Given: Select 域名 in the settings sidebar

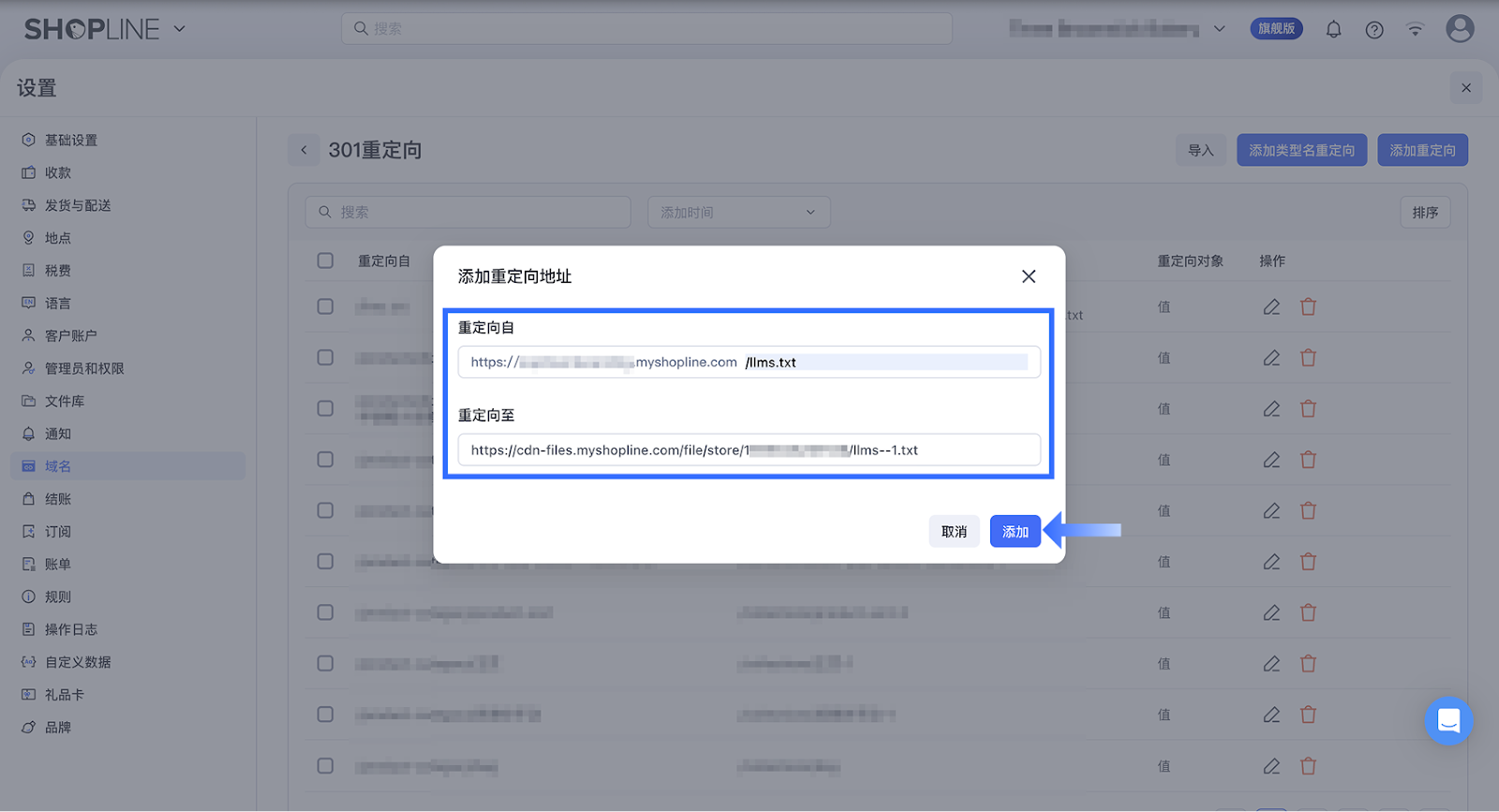Looking at the screenshot, I should pyautogui.click(x=128, y=466).
